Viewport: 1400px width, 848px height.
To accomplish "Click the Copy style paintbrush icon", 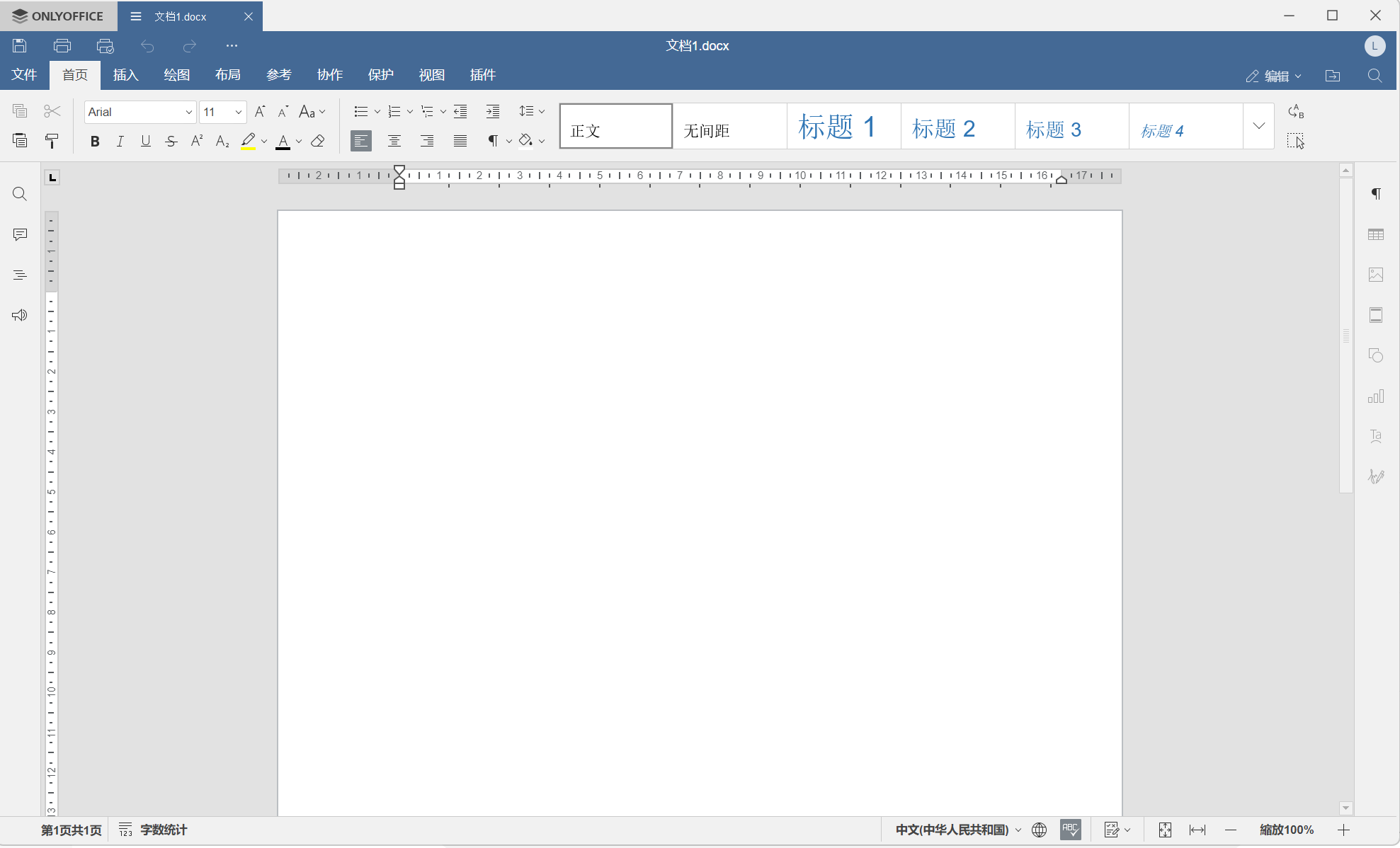I will (52, 141).
